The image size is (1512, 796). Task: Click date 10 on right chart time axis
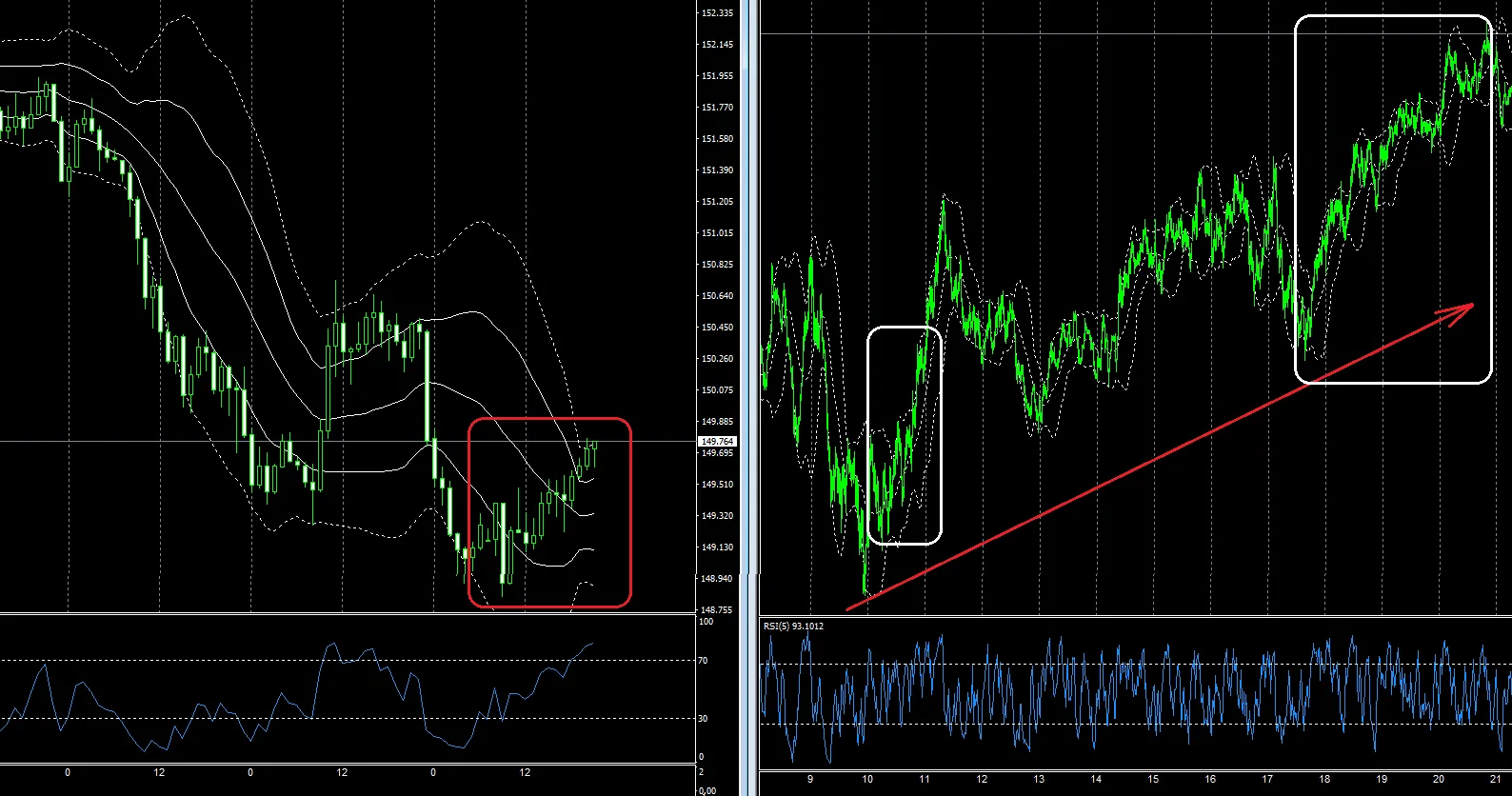[867, 779]
